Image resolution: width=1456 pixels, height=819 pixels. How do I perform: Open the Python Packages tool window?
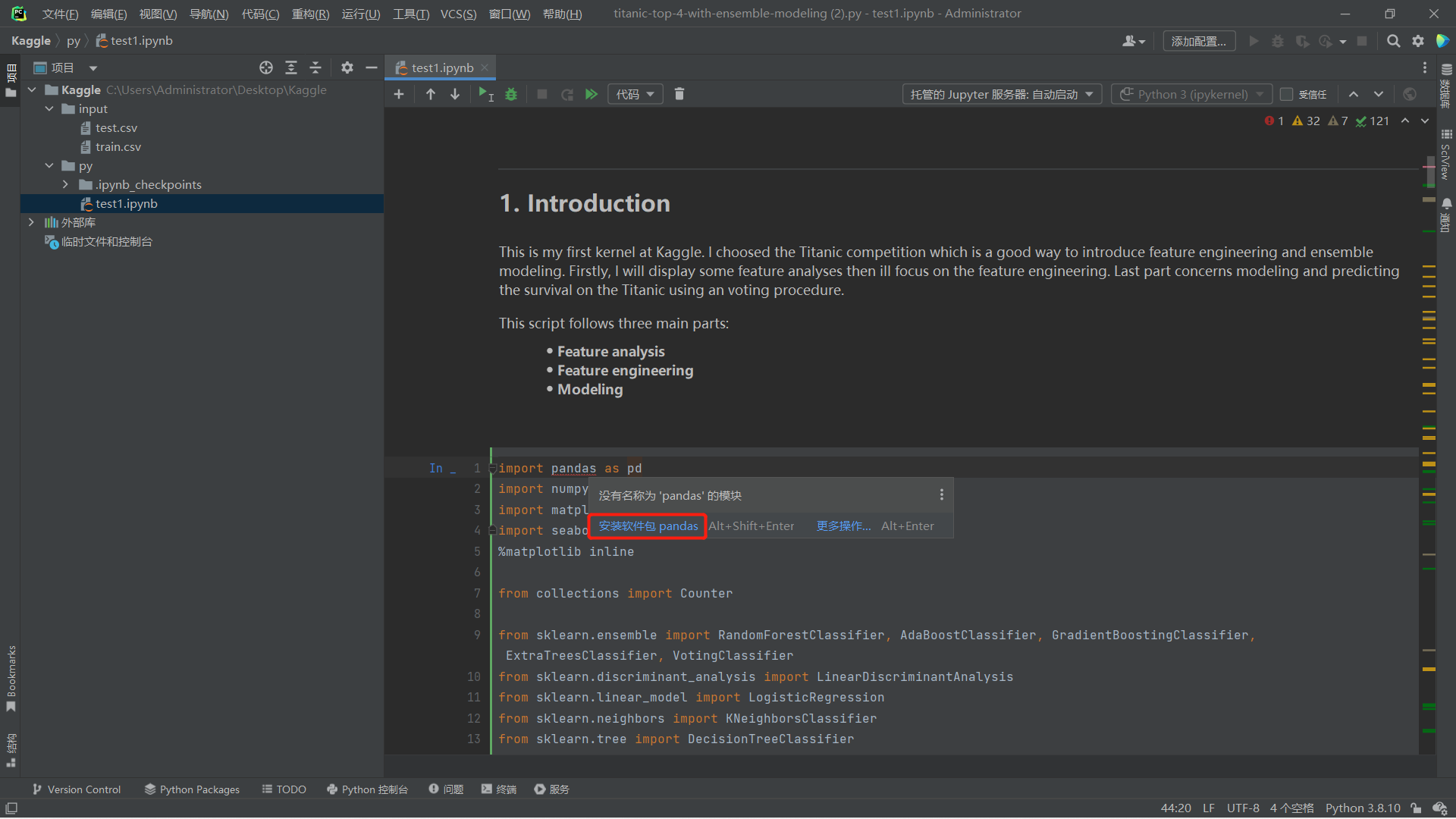pos(192,789)
